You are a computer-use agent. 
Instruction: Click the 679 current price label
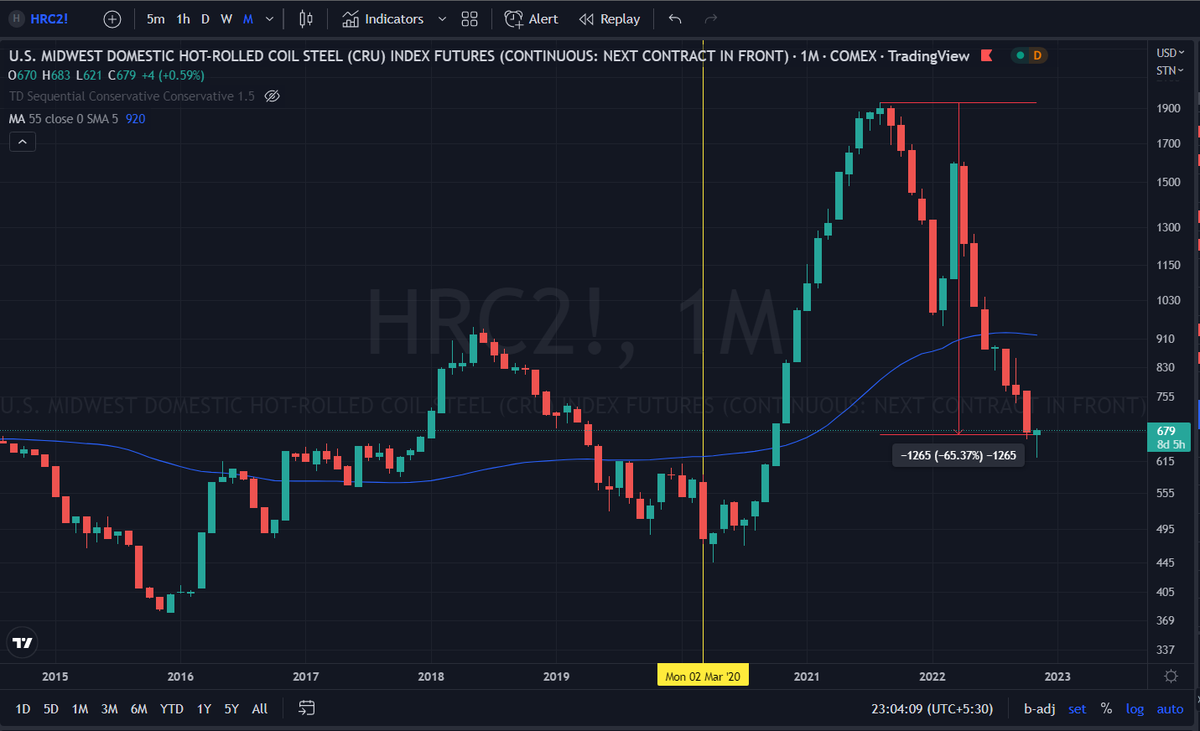pyautogui.click(x=1166, y=430)
